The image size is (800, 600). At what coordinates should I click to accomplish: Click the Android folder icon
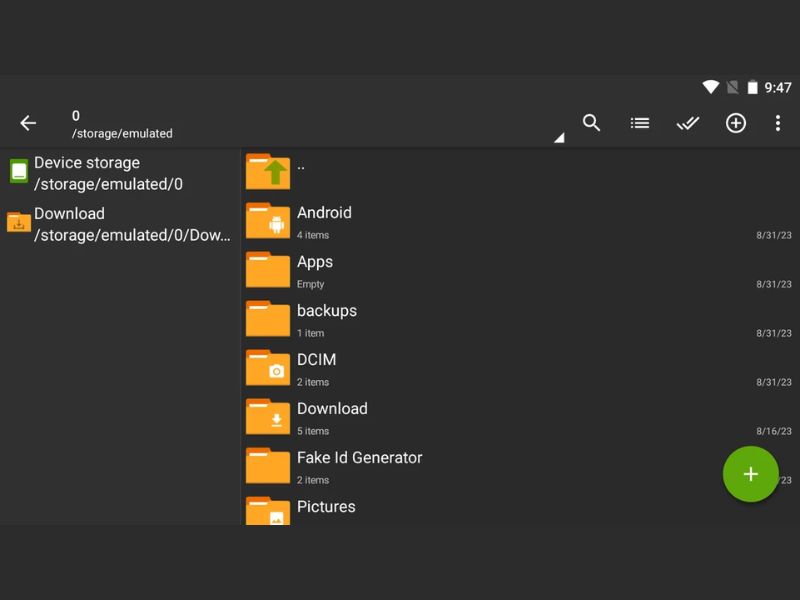point(268,220)
